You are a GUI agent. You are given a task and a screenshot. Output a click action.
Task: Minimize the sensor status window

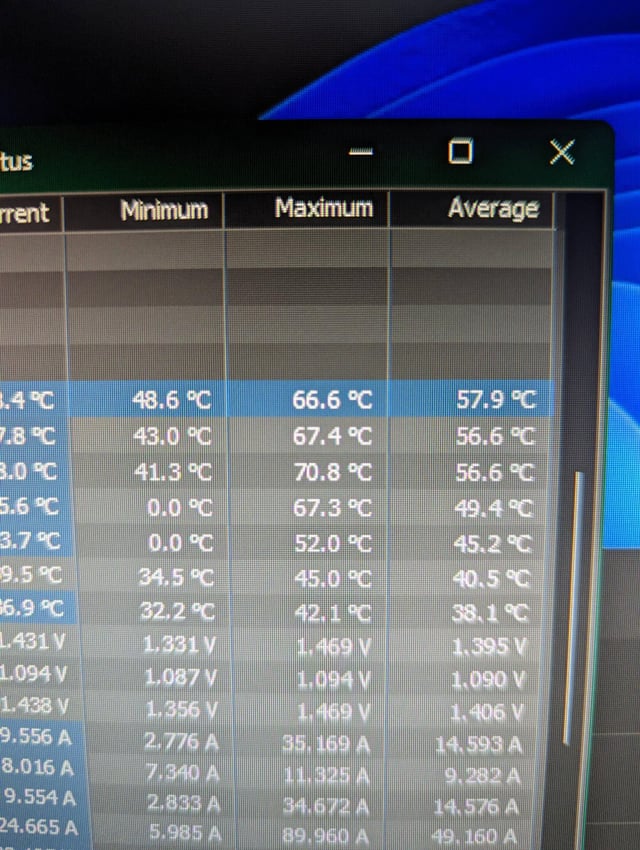pyautogui.click(x=361, y=152)
